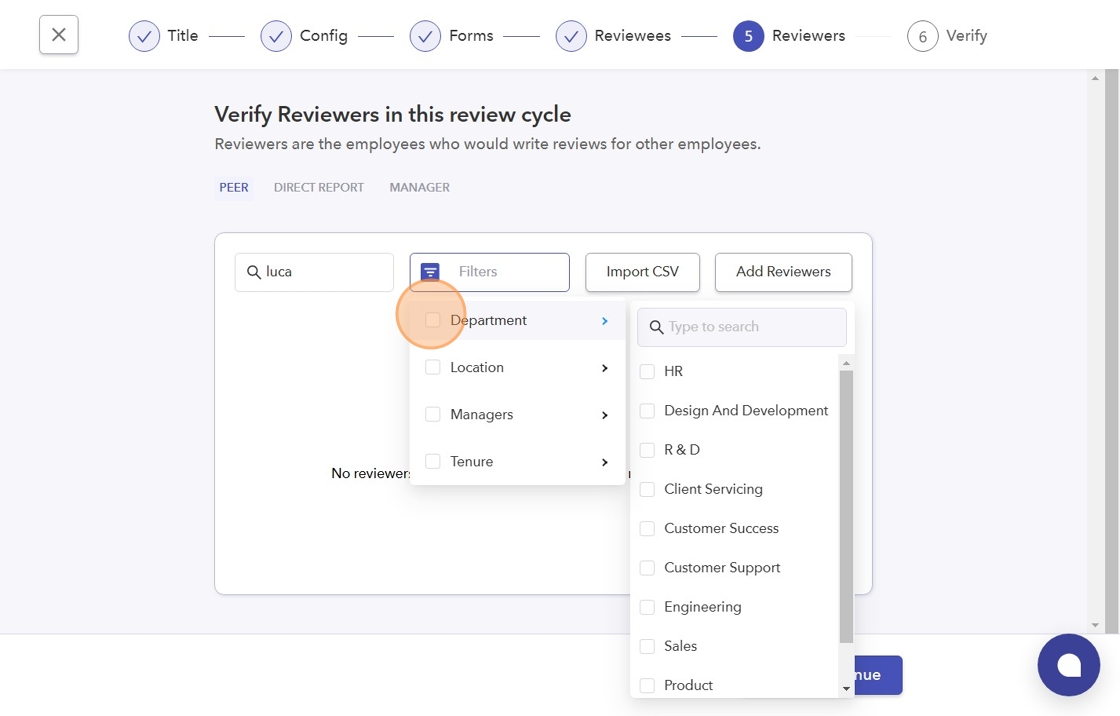Select the Customer Success checkbox
1120x716 pixels.
(x=647, y=528)
